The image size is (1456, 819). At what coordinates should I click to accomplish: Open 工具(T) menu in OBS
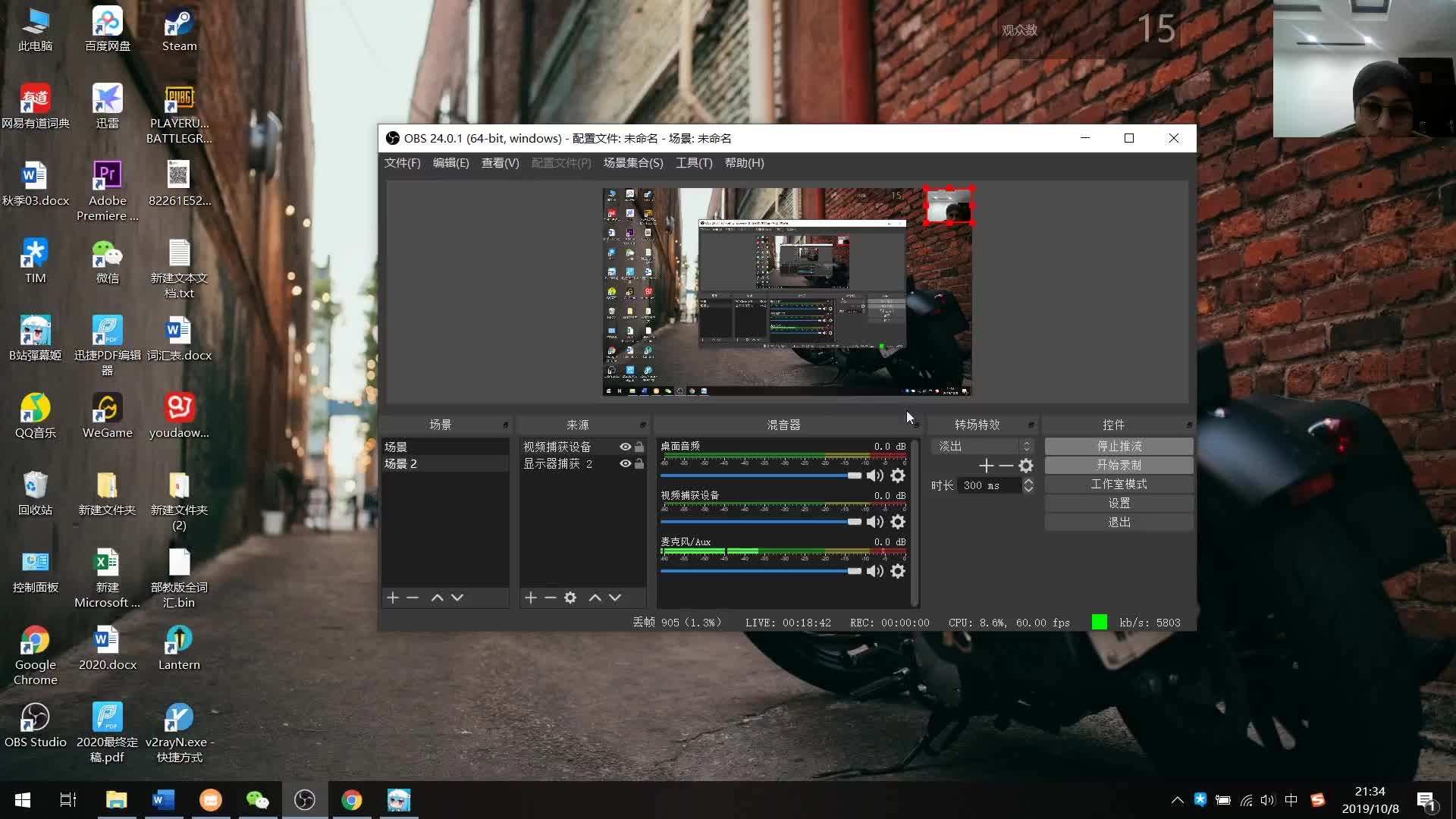pyautogui.click(x=692, y=162)
